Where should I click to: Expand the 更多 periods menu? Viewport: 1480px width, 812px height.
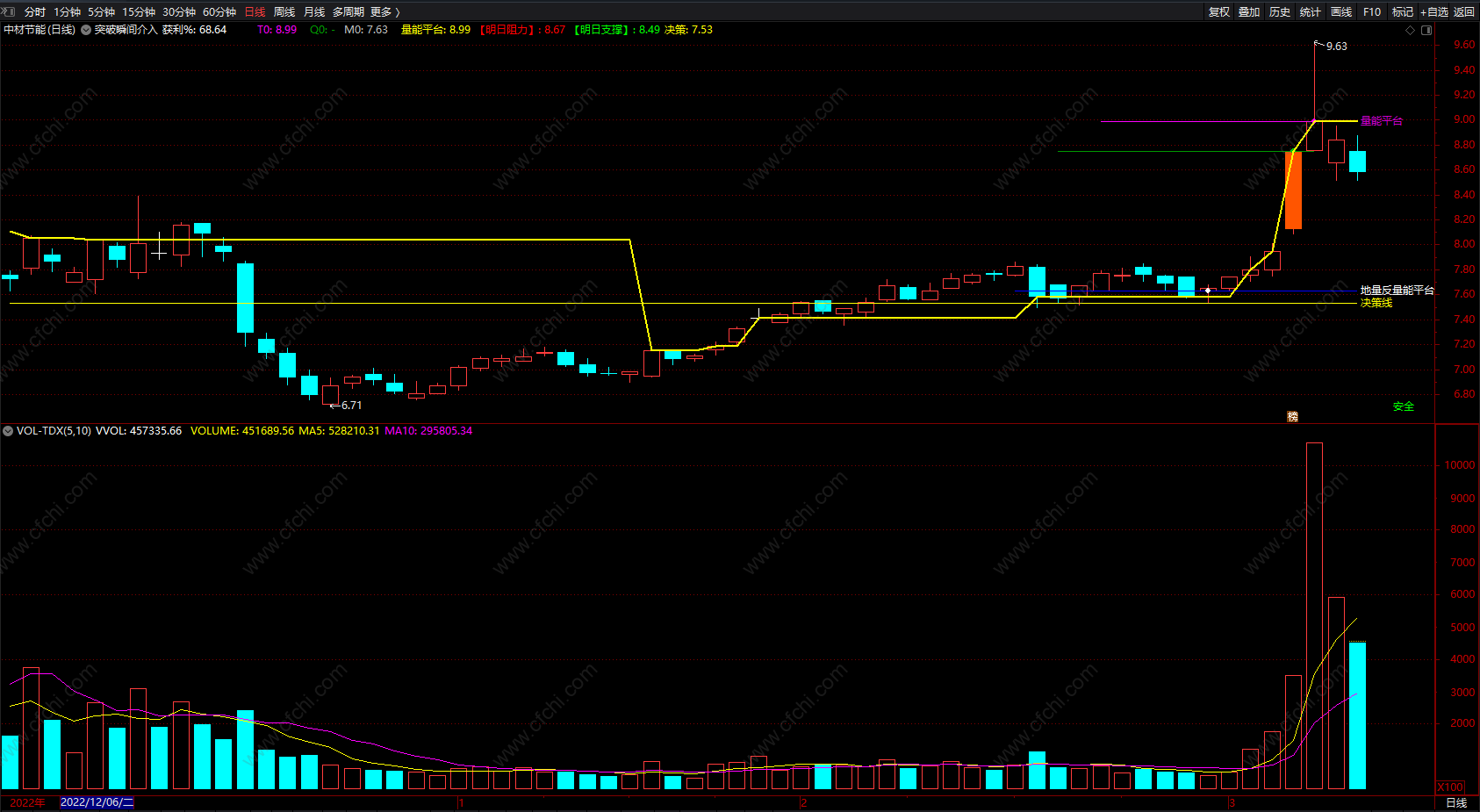click(384, 11)
